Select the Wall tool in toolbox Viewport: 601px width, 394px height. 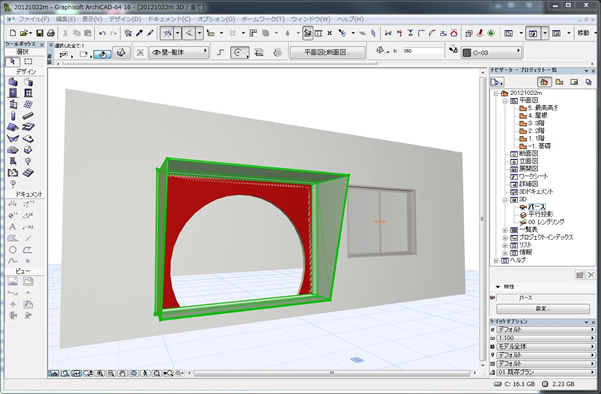coord(13,82)
